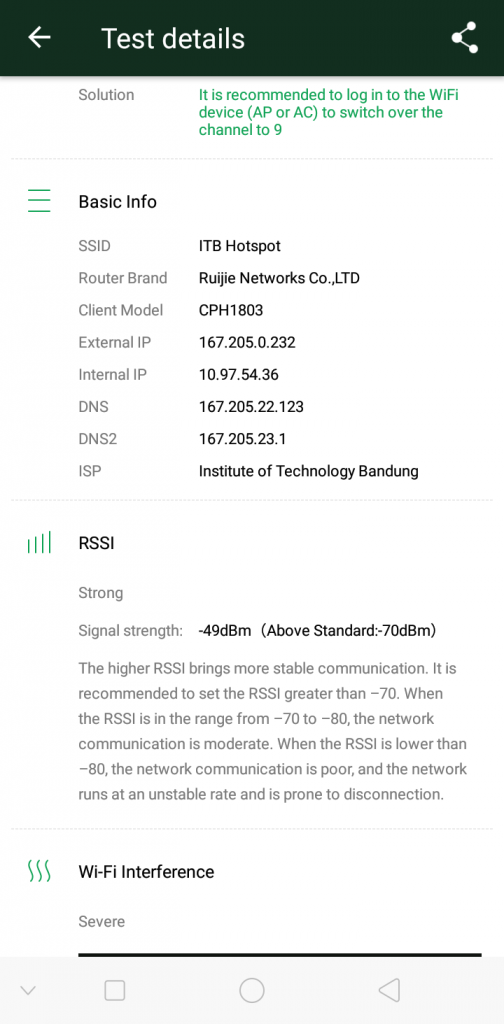Image resolution: width=504 pixels, height=1024 pixels.
Task: Tap the RSSI signal bars icon
Action: pos(39,543)
